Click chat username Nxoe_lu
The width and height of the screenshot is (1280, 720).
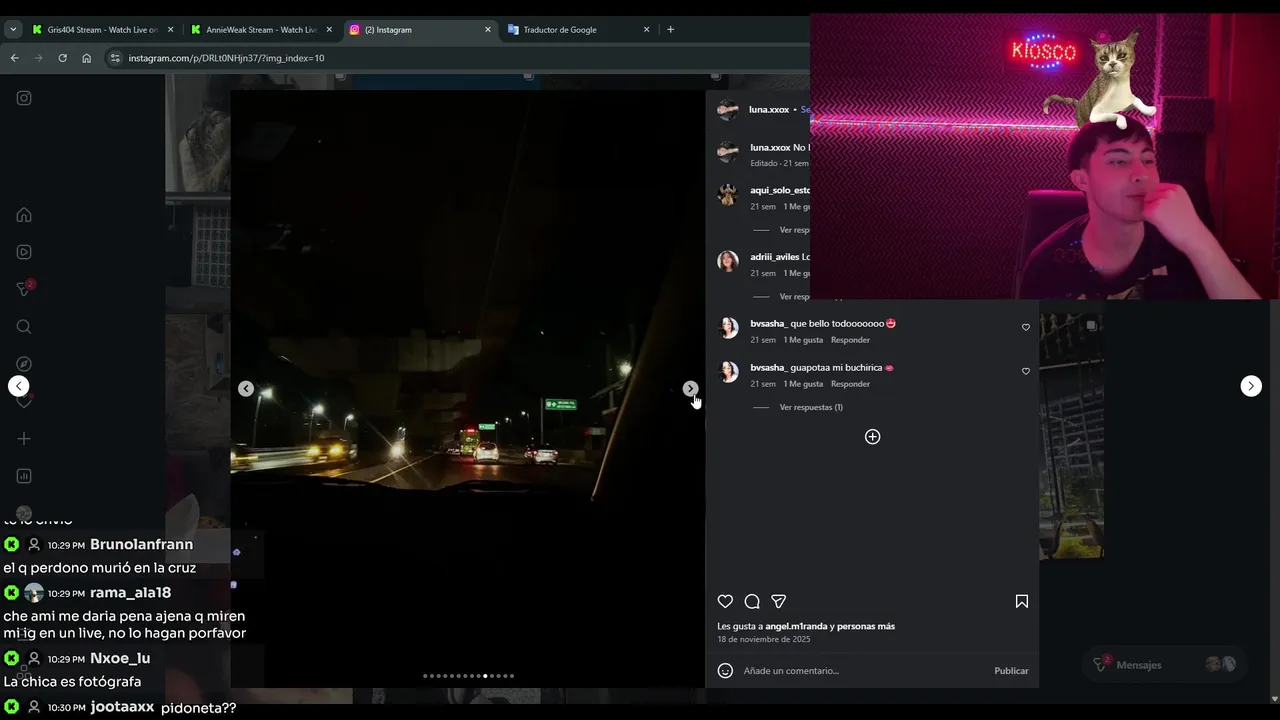(x=120, y=659)
